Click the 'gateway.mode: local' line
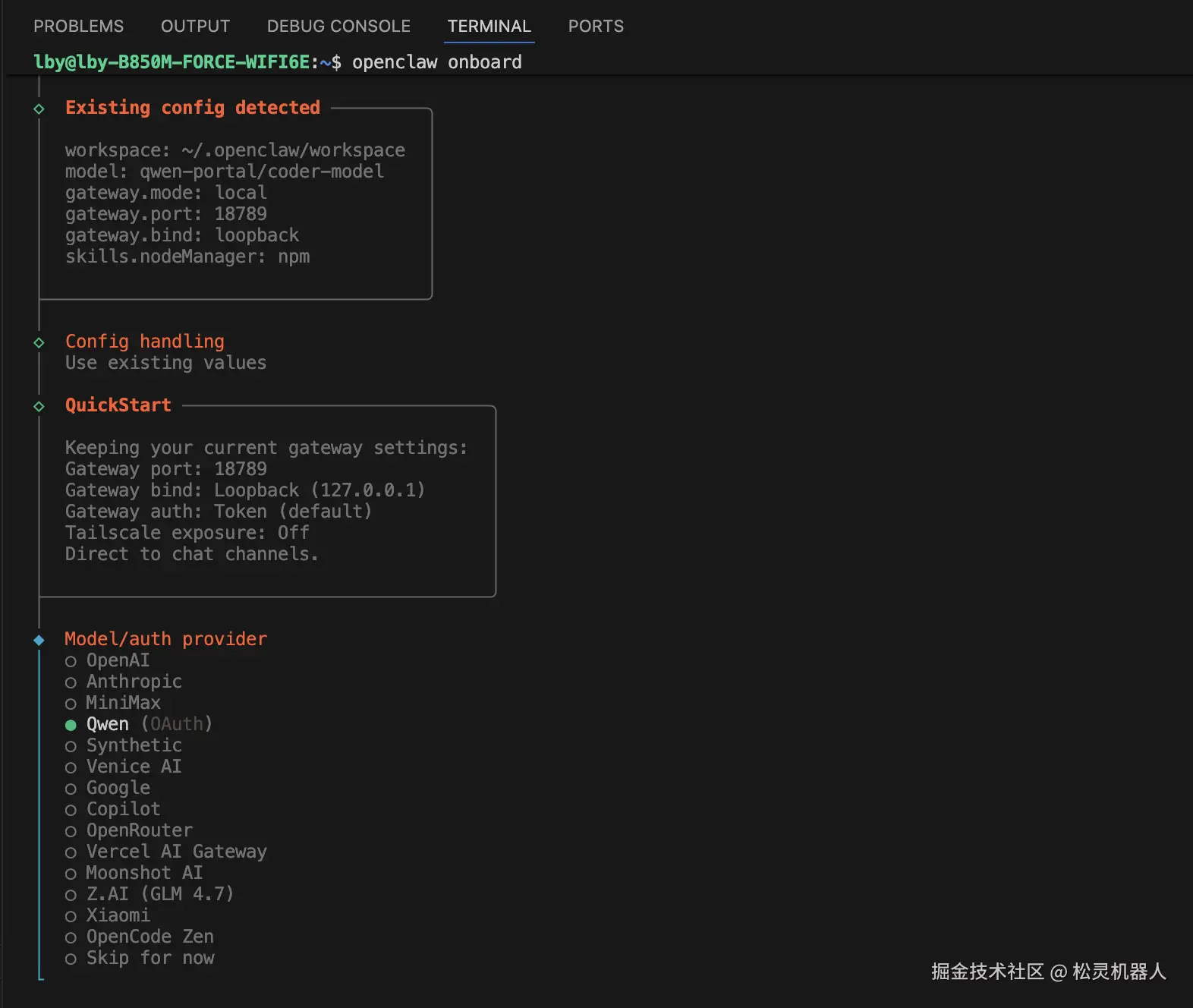 click(x=166, y=193)
